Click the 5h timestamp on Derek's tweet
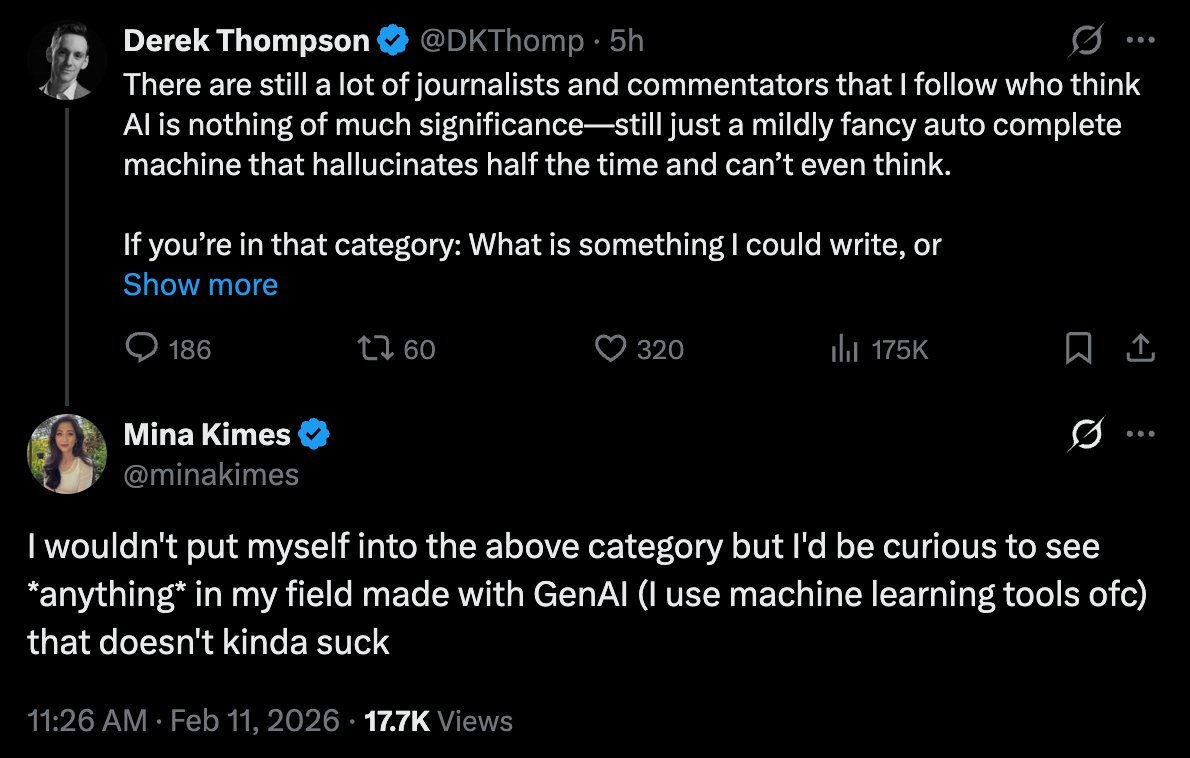 pyautogui.click(x=627, y=41)
